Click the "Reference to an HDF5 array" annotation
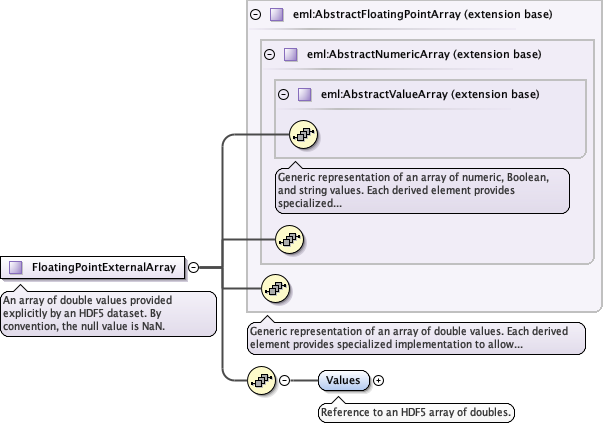The height and width of the screenshot is (426, 604). point(416,412)
